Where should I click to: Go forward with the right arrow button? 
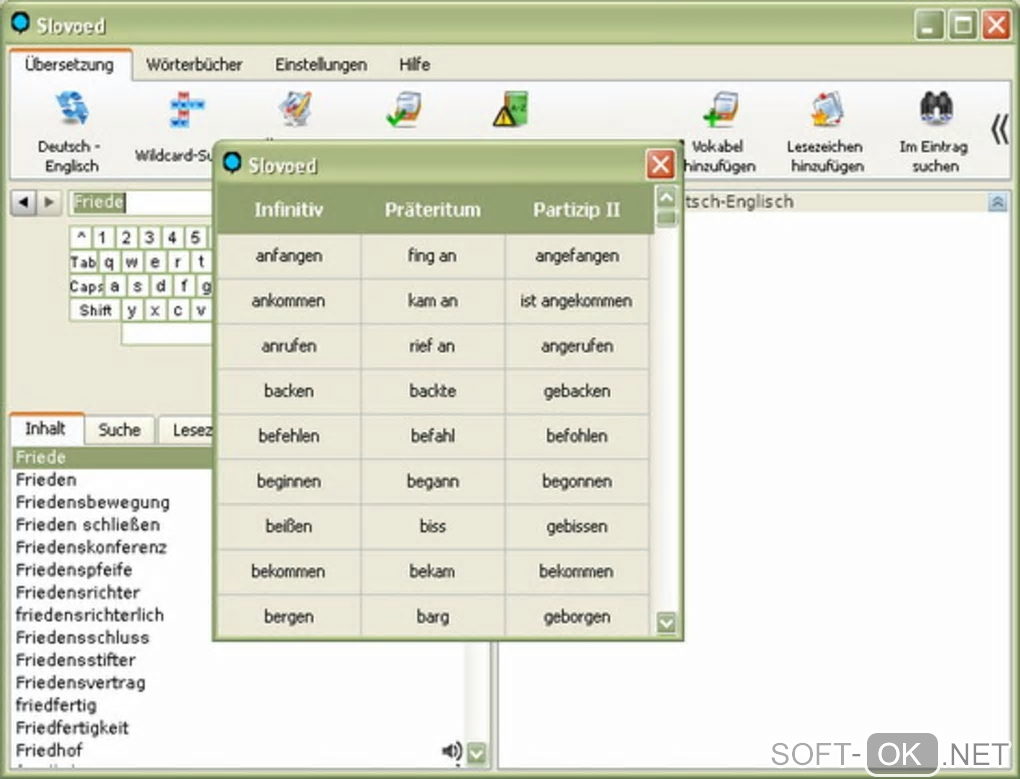point(49,202)
